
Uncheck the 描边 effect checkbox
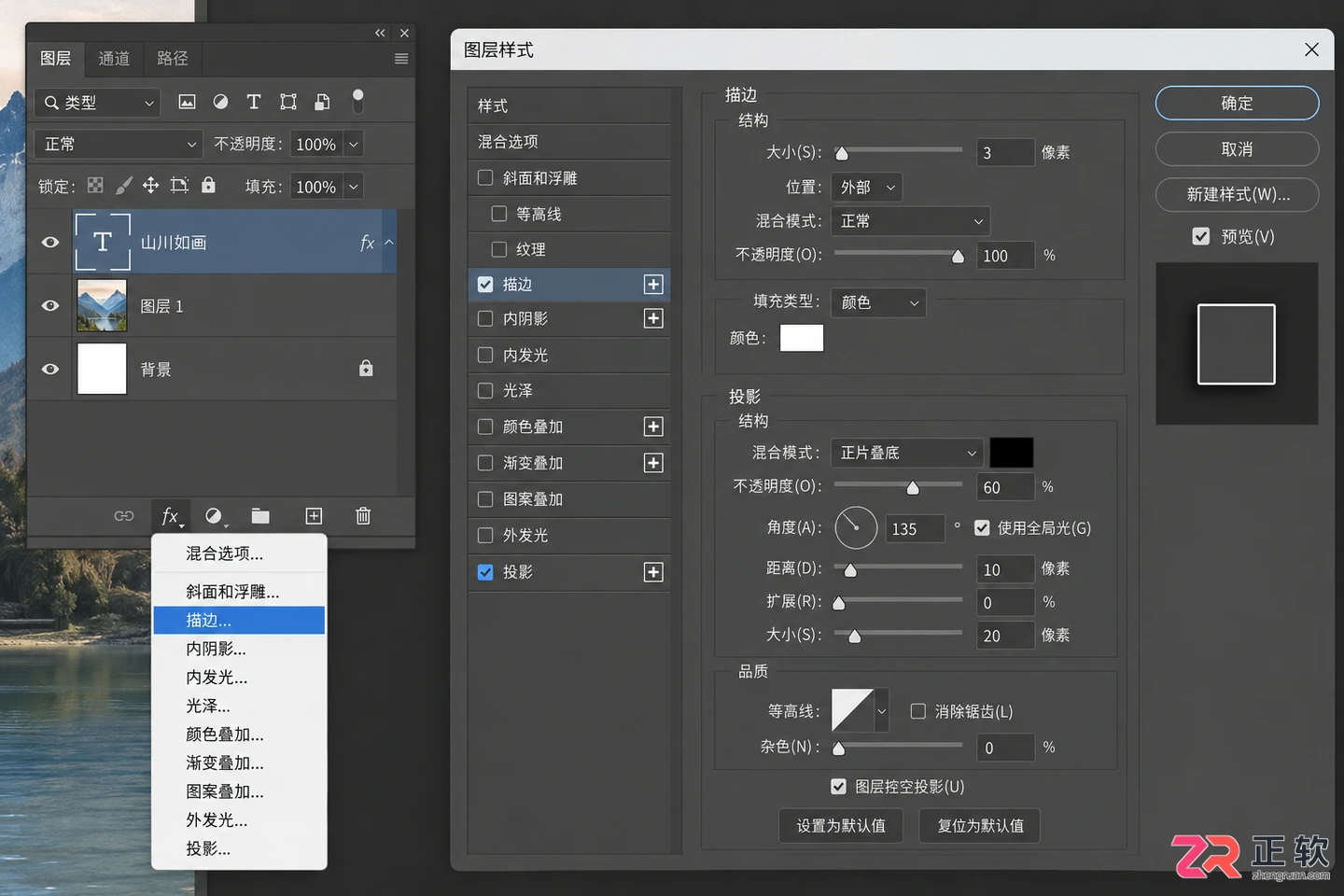click(485, 284)
